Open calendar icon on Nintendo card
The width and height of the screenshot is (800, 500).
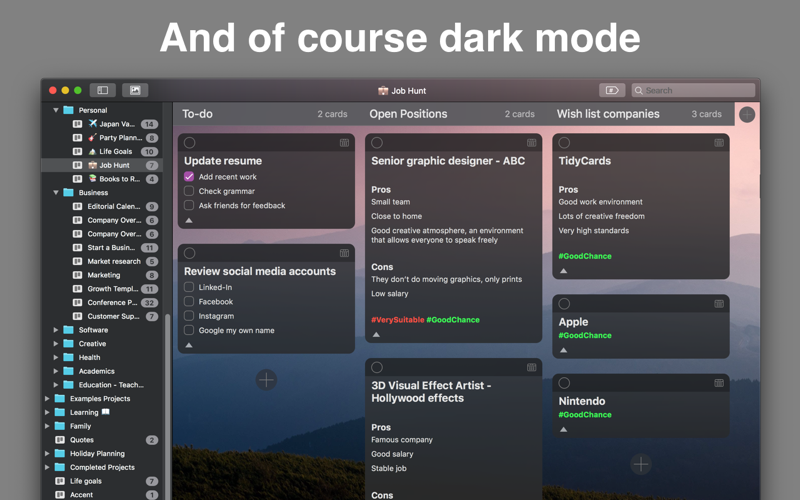(719, 383)
